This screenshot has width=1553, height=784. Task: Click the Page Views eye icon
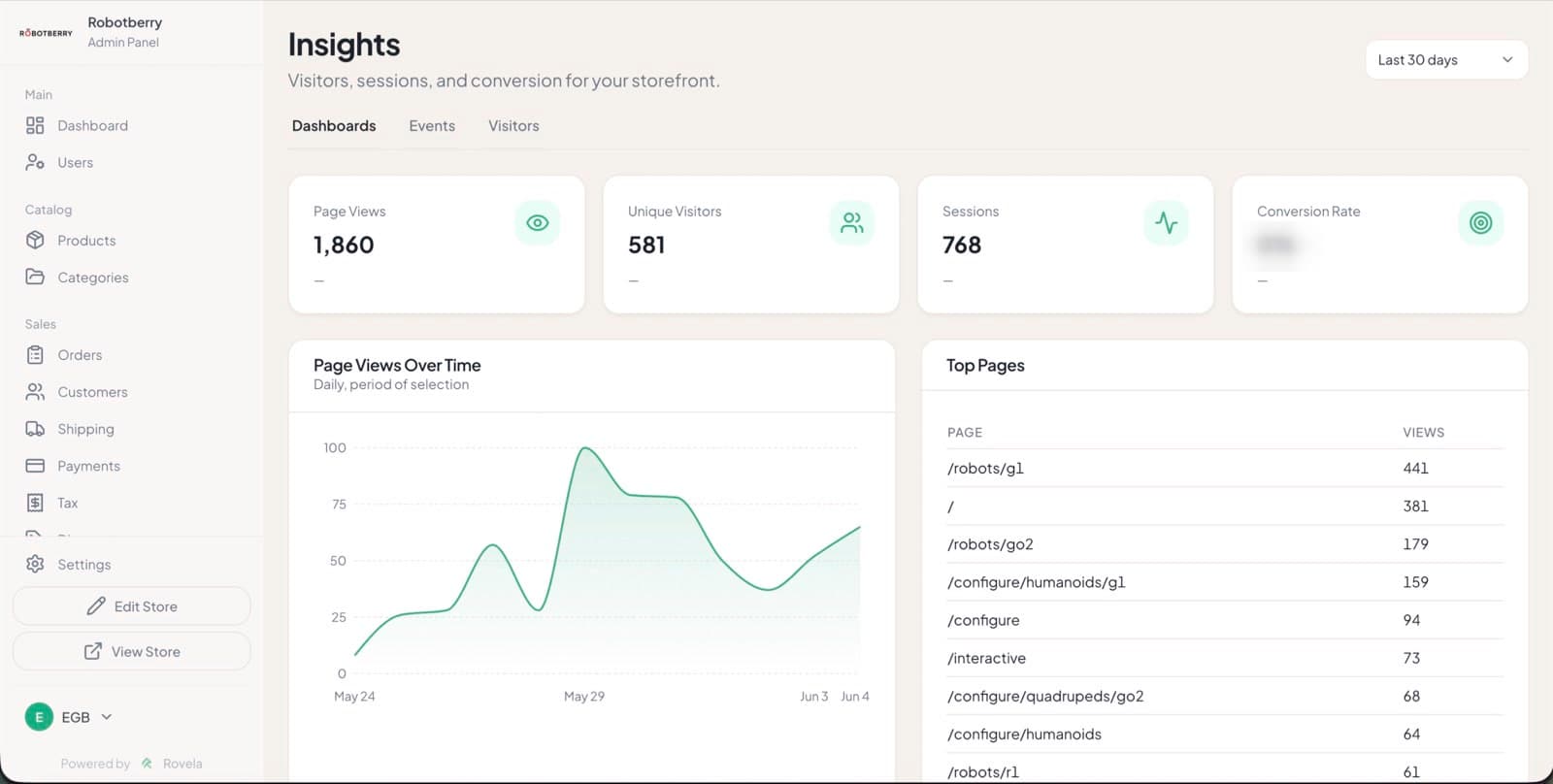(x=537, y=223)
